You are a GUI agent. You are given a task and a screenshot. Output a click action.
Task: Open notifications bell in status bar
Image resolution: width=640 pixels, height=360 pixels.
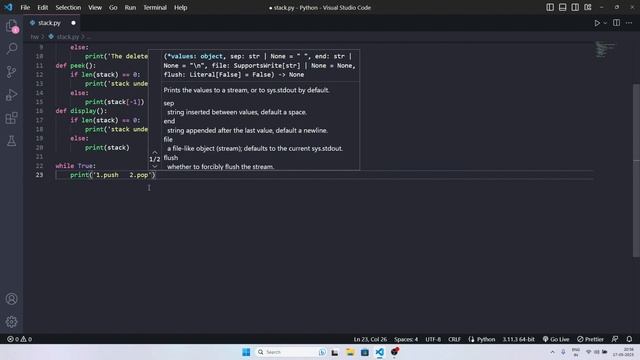coord(629,339)
